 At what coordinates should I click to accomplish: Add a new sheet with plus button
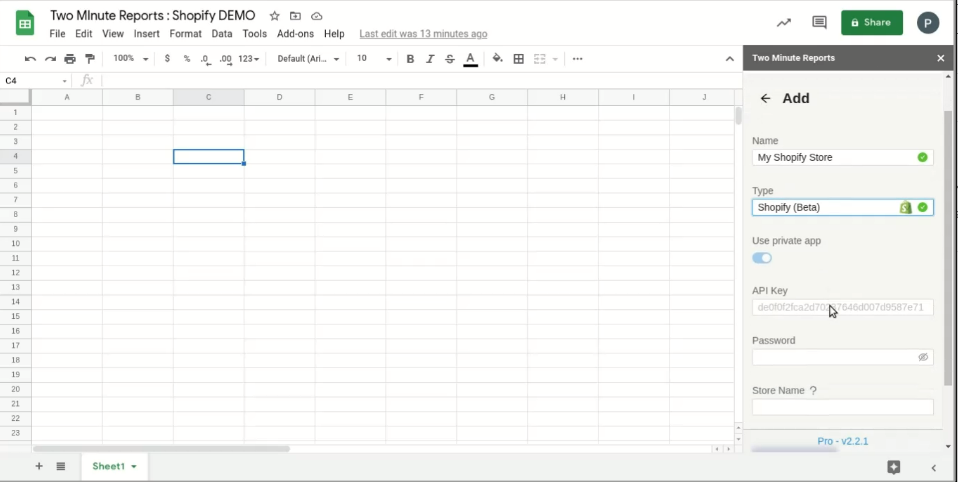[38, 466]
